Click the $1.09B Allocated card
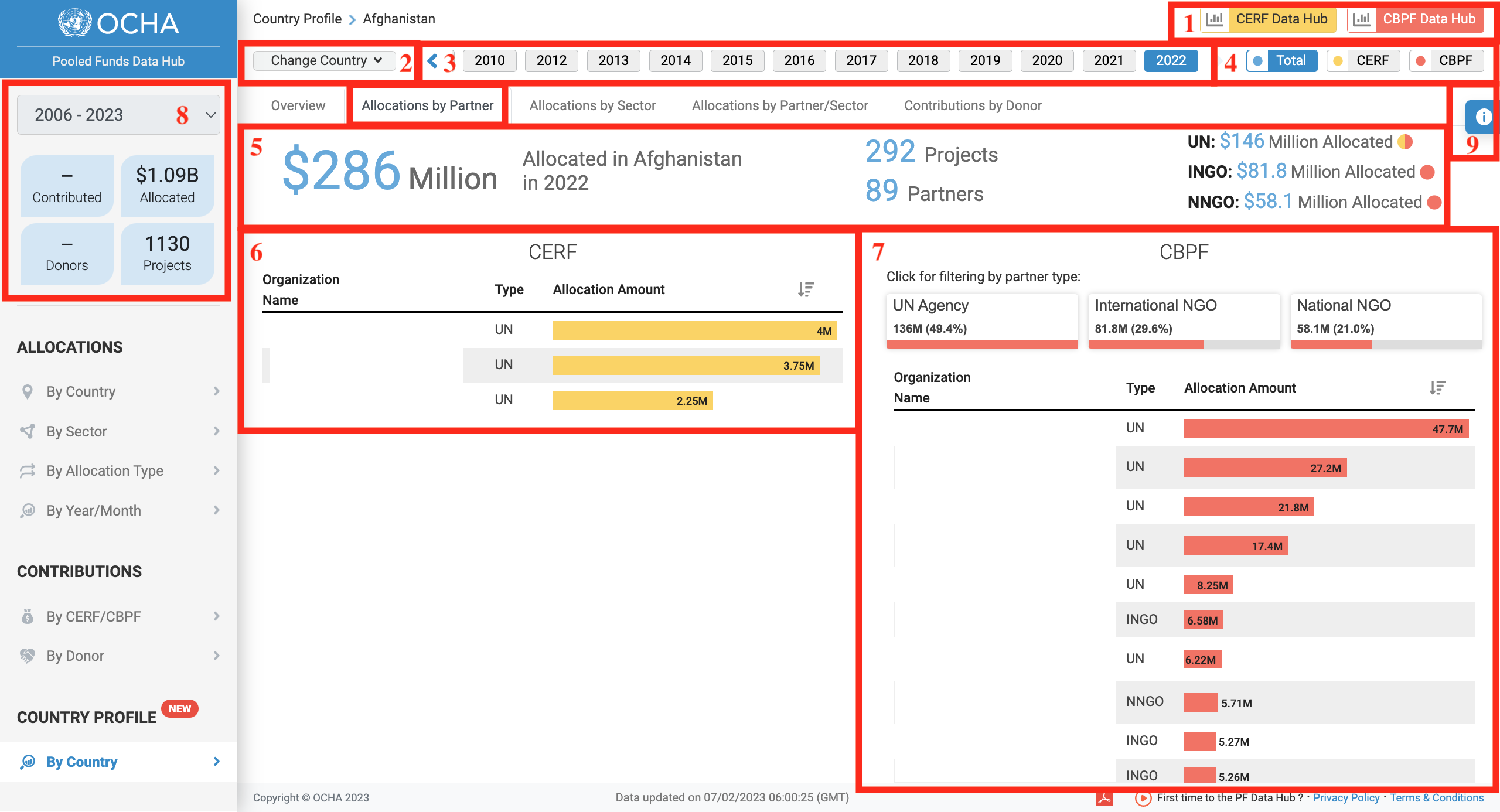 pos(167,185)
